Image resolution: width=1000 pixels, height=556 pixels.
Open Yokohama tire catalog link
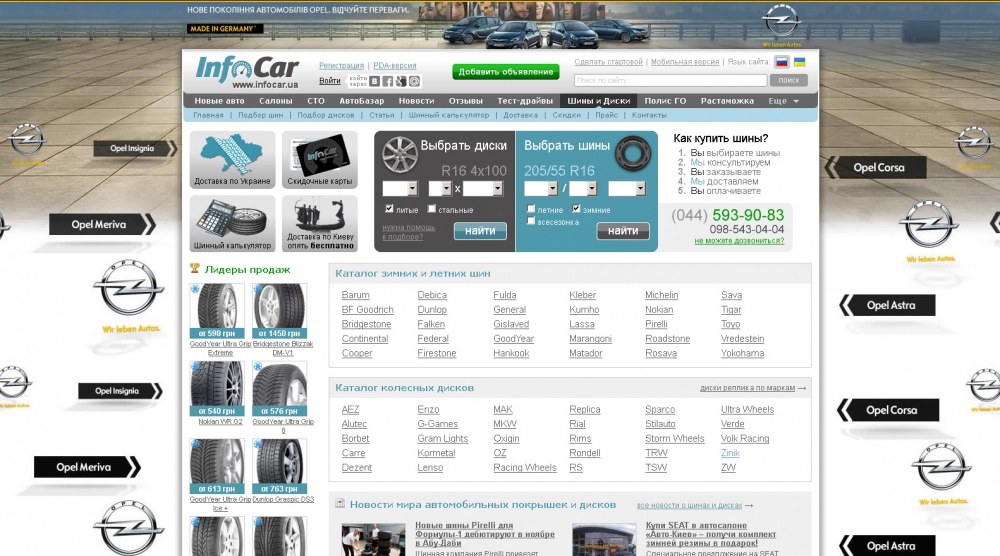[x=742, y=353]
